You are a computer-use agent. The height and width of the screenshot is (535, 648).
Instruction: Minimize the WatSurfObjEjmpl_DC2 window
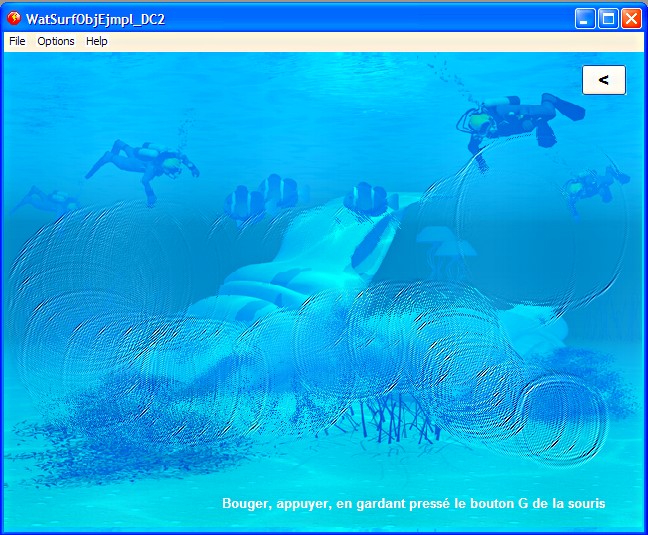pos(585,19)
